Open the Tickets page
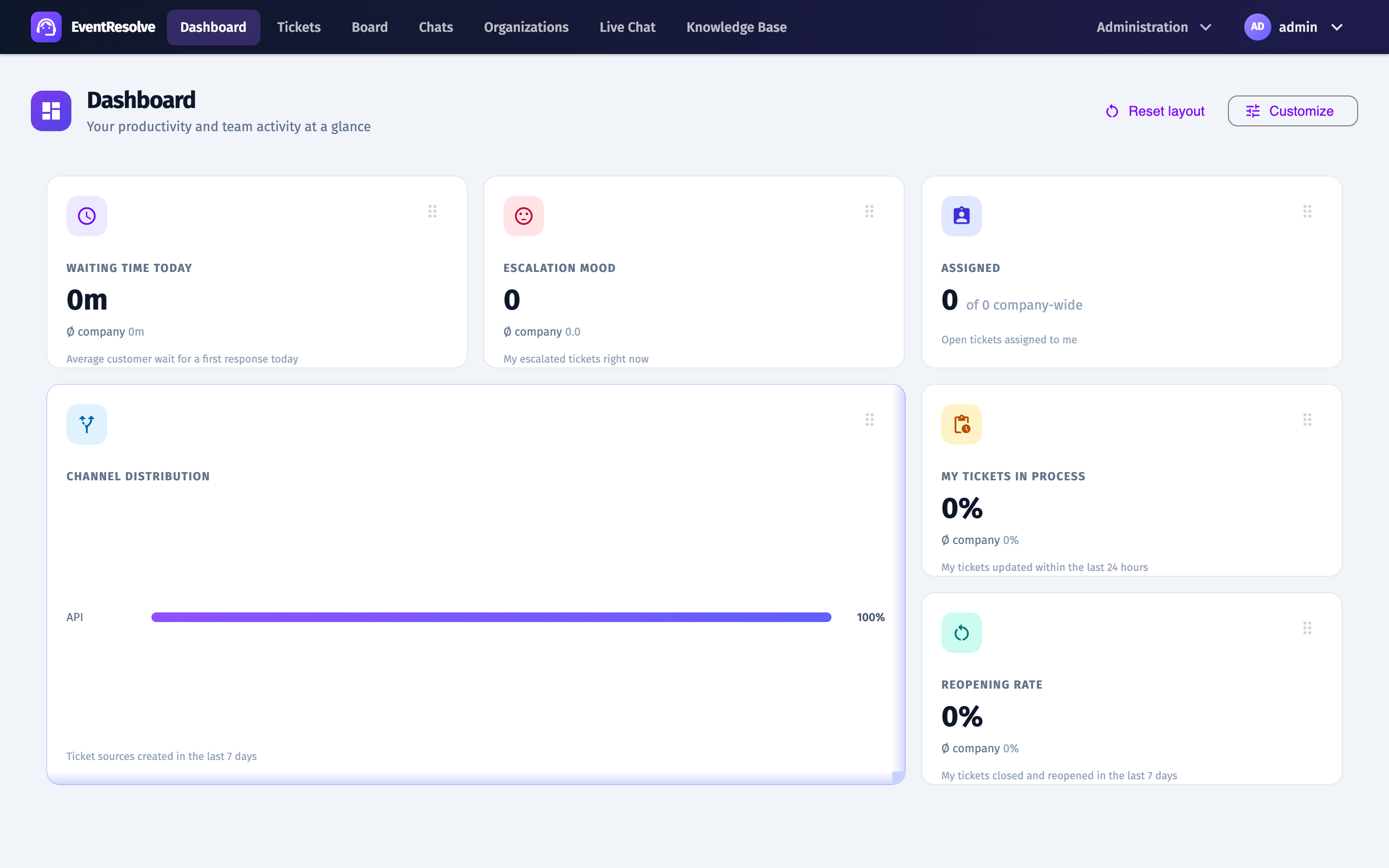Viewport: 1389px width, 868px height. tap(299, 27)
